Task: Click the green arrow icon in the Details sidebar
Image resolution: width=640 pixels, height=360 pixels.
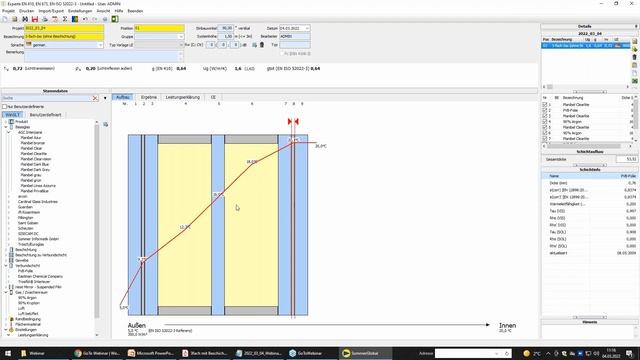Action: click(635, 49)
